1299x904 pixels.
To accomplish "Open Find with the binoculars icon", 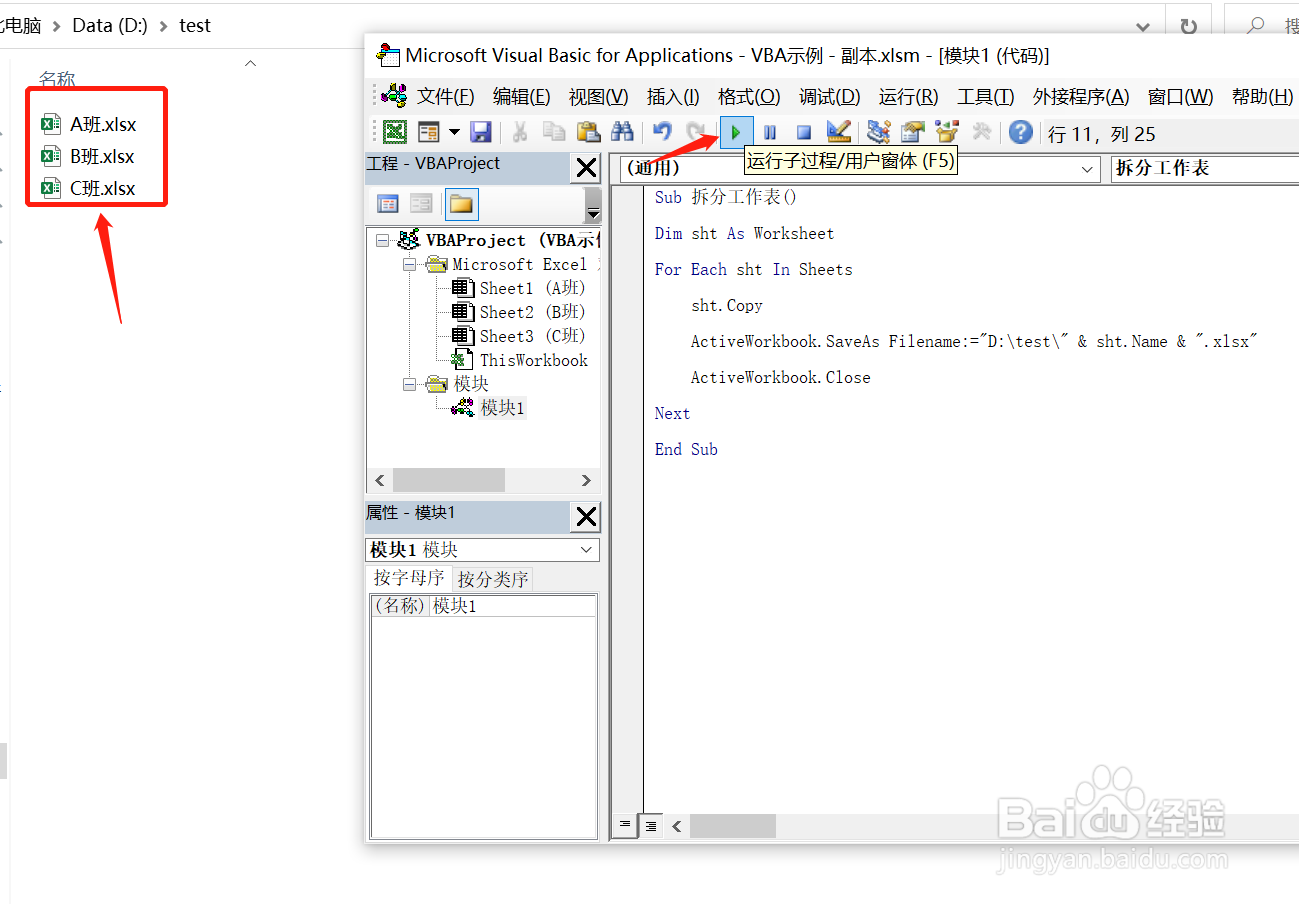I will click(x=622, y=132).
